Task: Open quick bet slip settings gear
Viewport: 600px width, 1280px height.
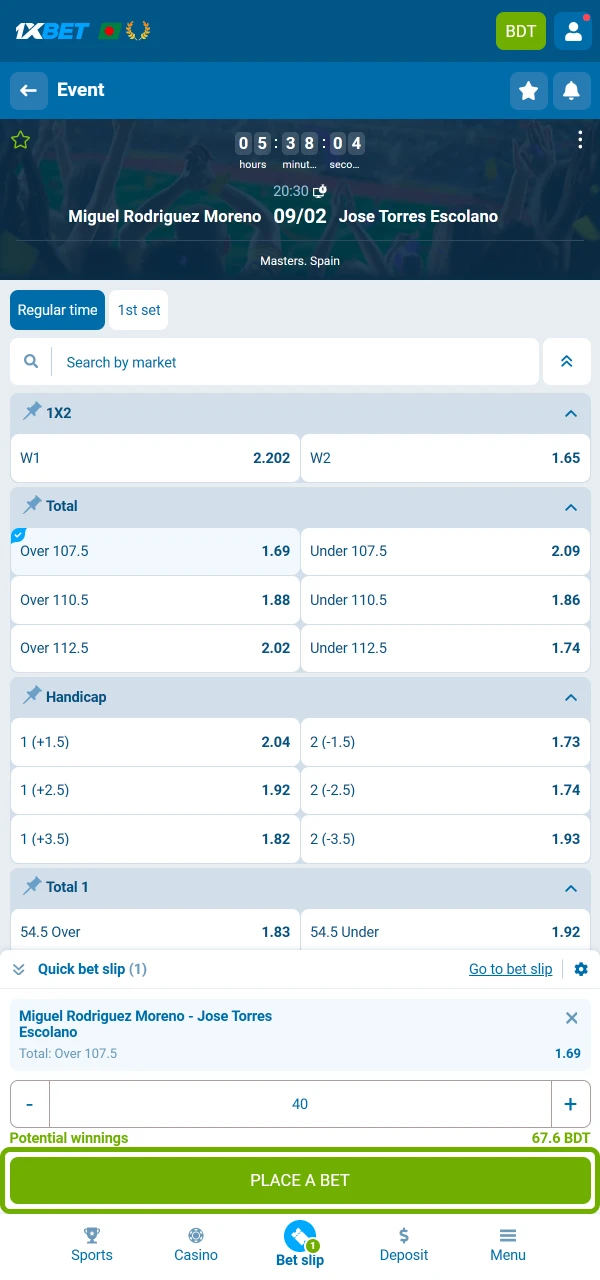Action: click(581, 969)
